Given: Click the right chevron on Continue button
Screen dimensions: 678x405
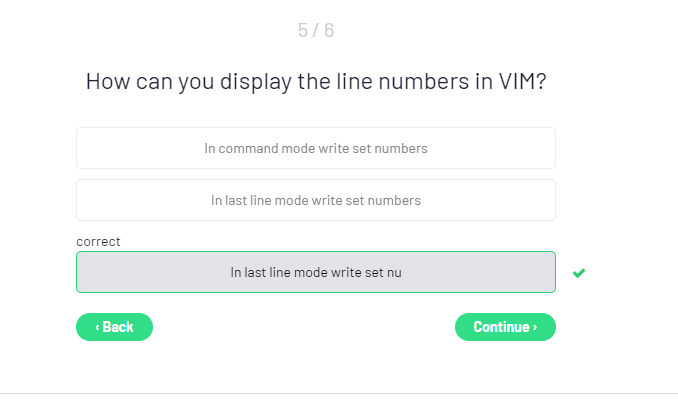Looking at the screenshot, I should [535, 327].
